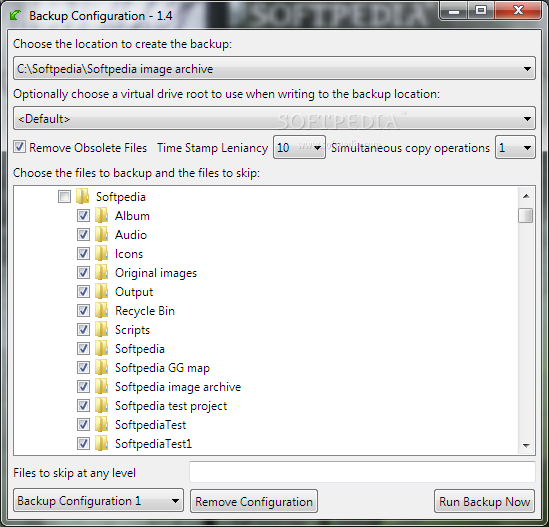Click the Run Backup Now button

click(x=485, y=501)
